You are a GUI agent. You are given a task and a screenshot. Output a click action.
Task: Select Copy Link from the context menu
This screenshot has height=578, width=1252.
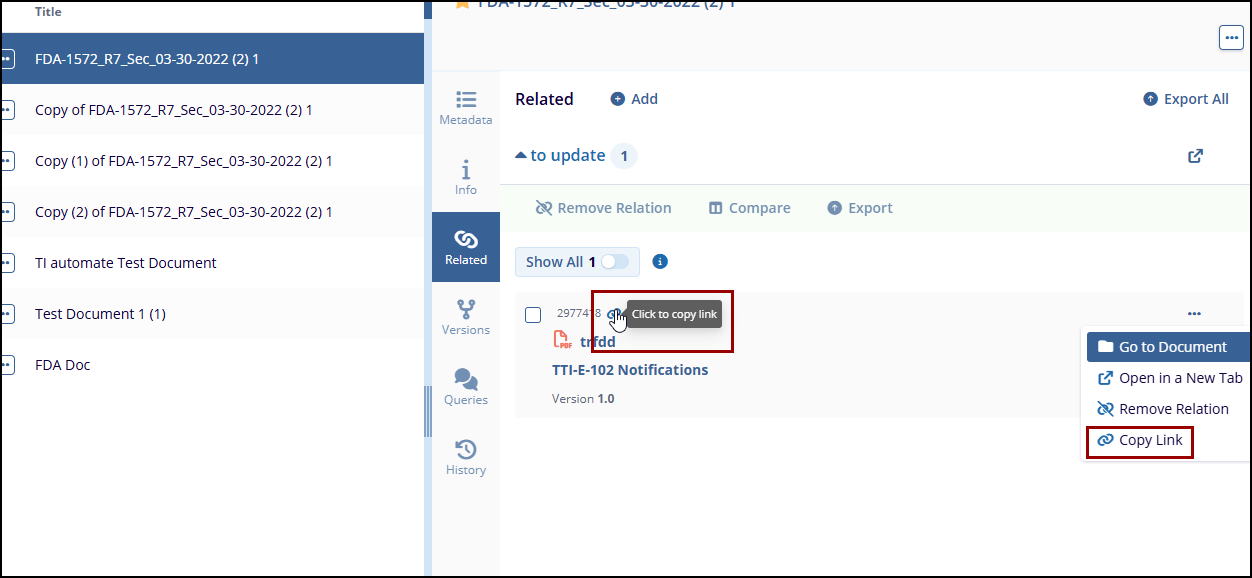(1140, 440)
